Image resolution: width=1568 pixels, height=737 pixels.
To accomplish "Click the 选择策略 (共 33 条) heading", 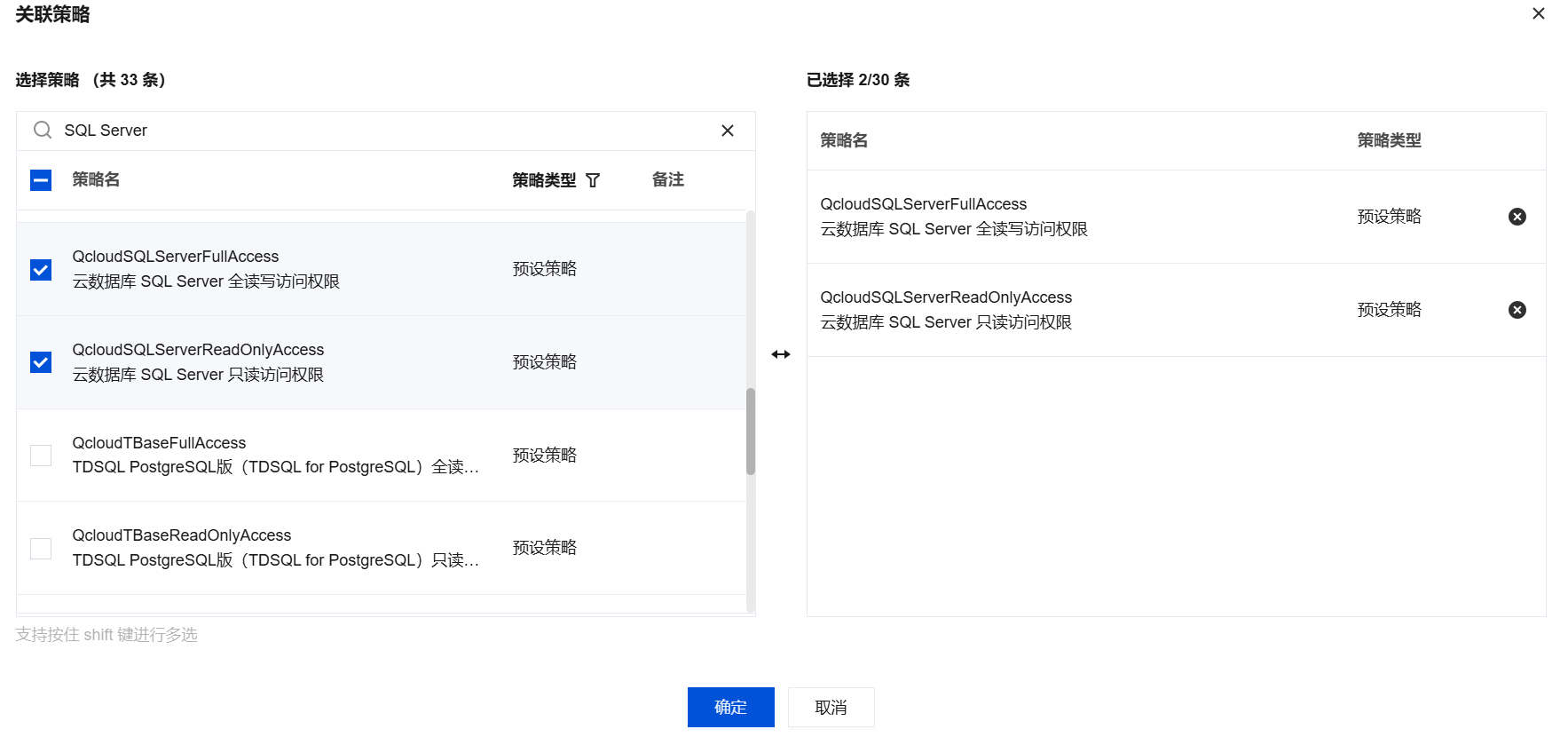I will (91, 80).
